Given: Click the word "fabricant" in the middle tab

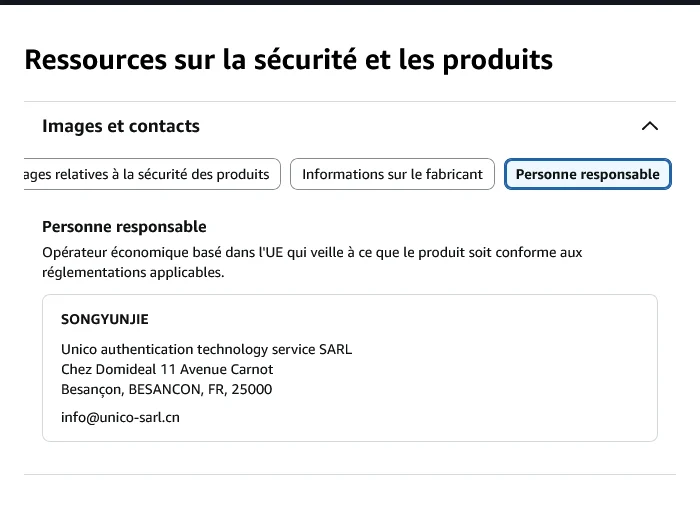Looking at the screenshot, I should click(454, 174).
